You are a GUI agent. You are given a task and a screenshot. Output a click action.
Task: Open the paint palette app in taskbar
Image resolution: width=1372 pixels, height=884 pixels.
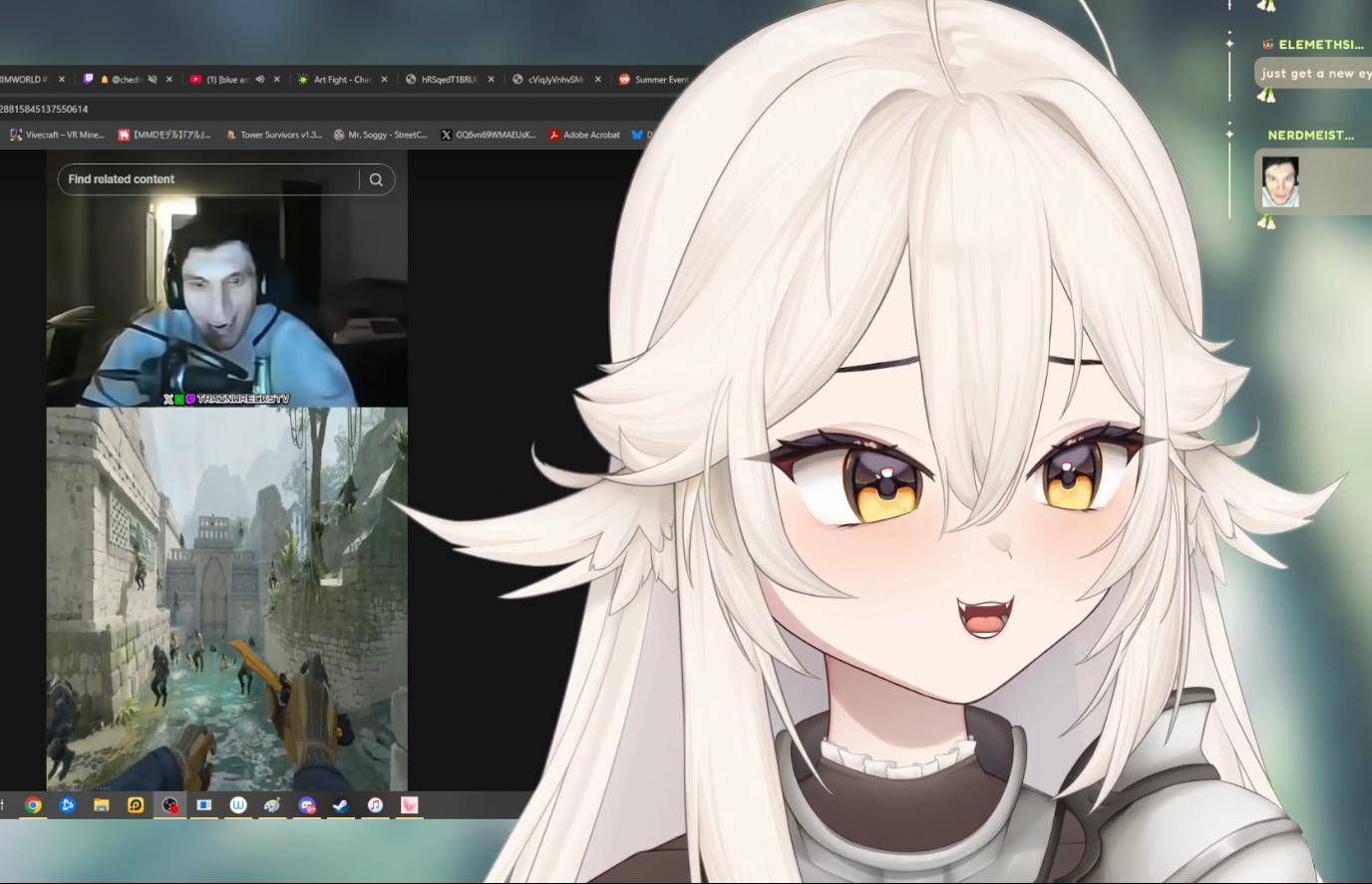(272, 805)
